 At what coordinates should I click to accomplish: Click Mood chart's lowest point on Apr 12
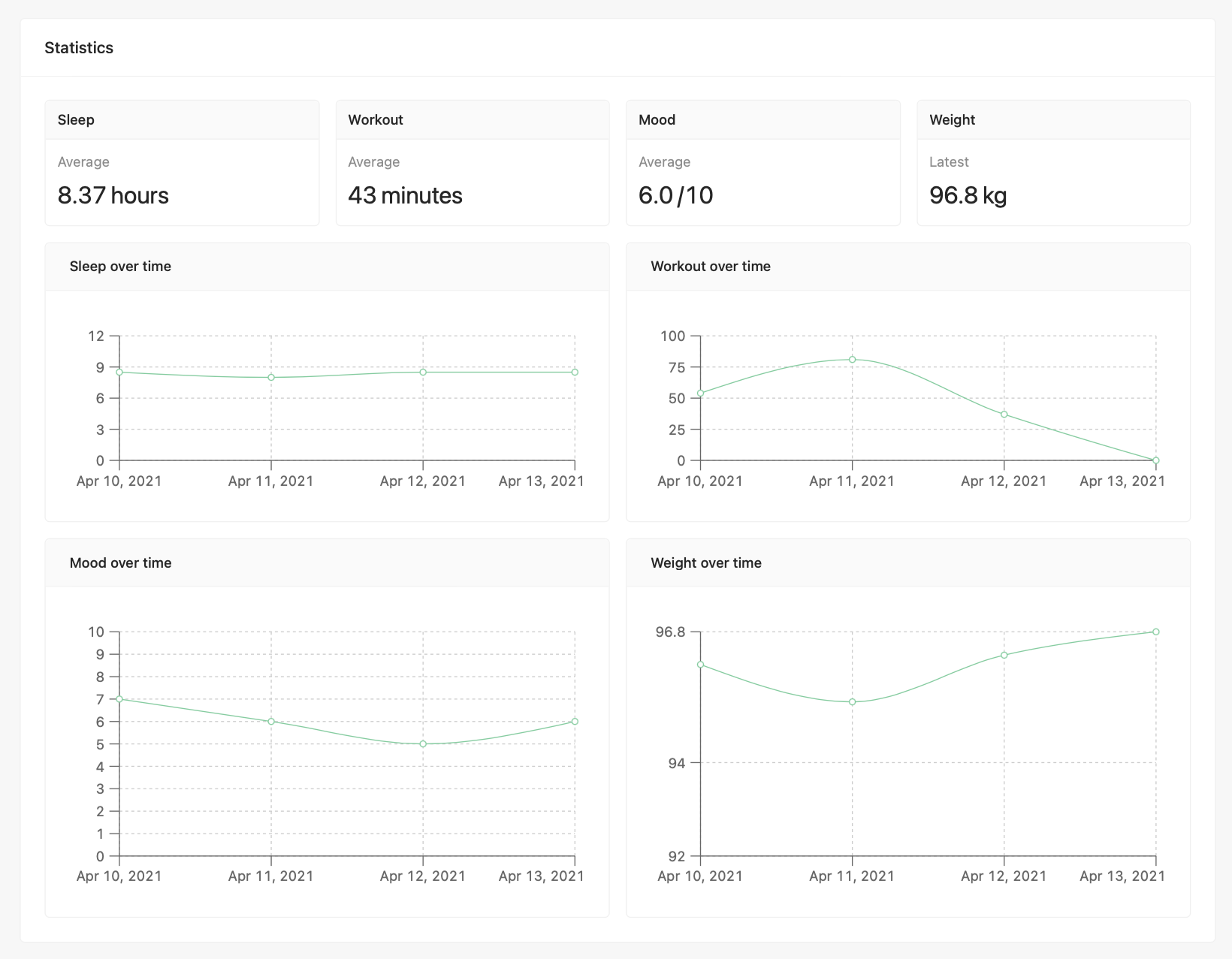pos(423,744)
